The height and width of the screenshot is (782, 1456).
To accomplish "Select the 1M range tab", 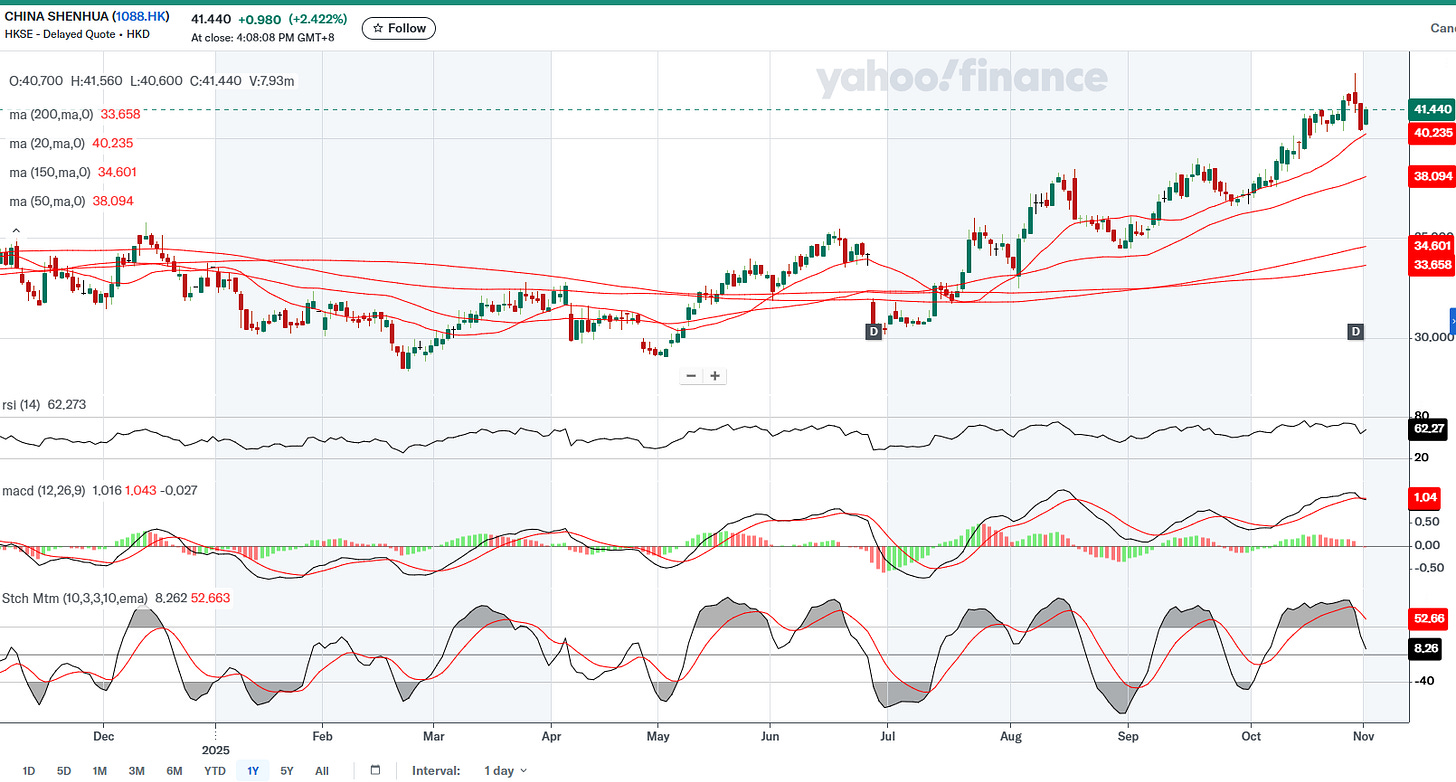I will 99,771.
